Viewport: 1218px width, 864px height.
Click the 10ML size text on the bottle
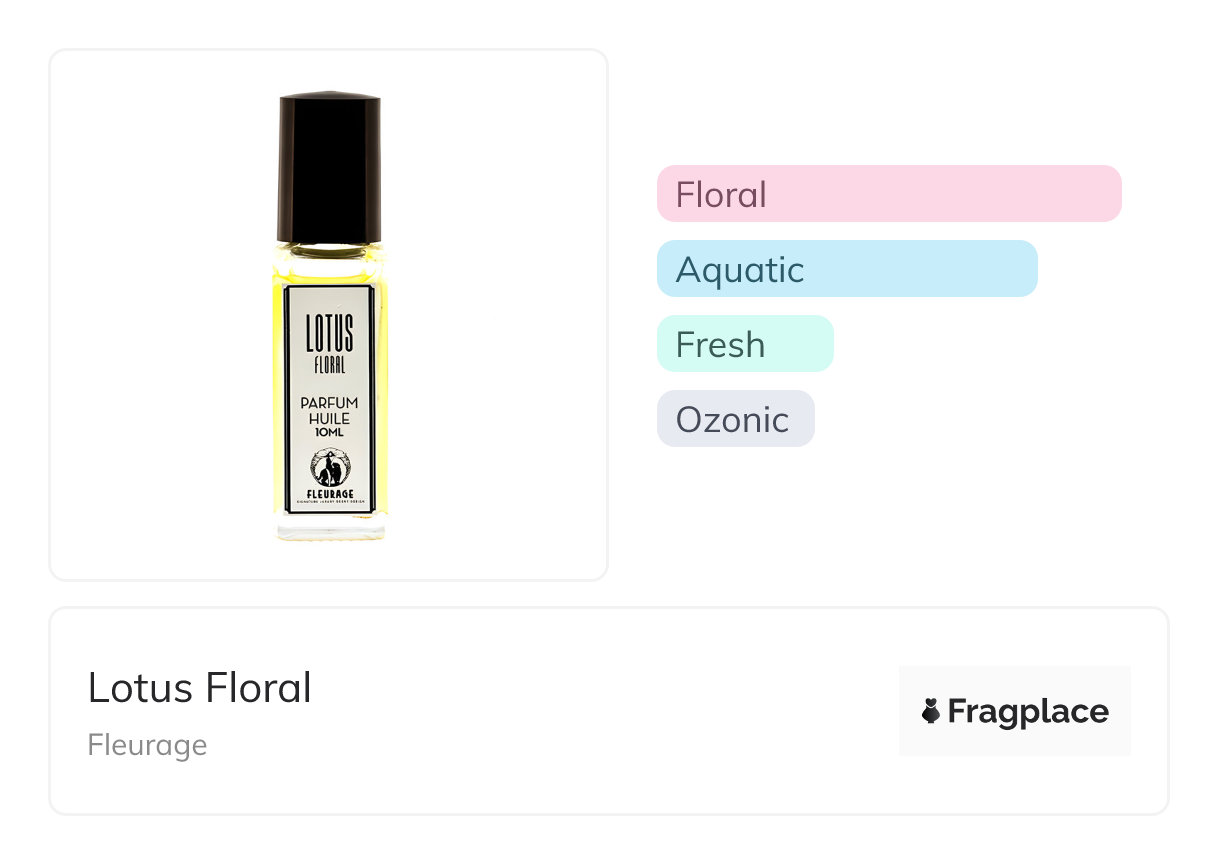(x=329, y=433)
